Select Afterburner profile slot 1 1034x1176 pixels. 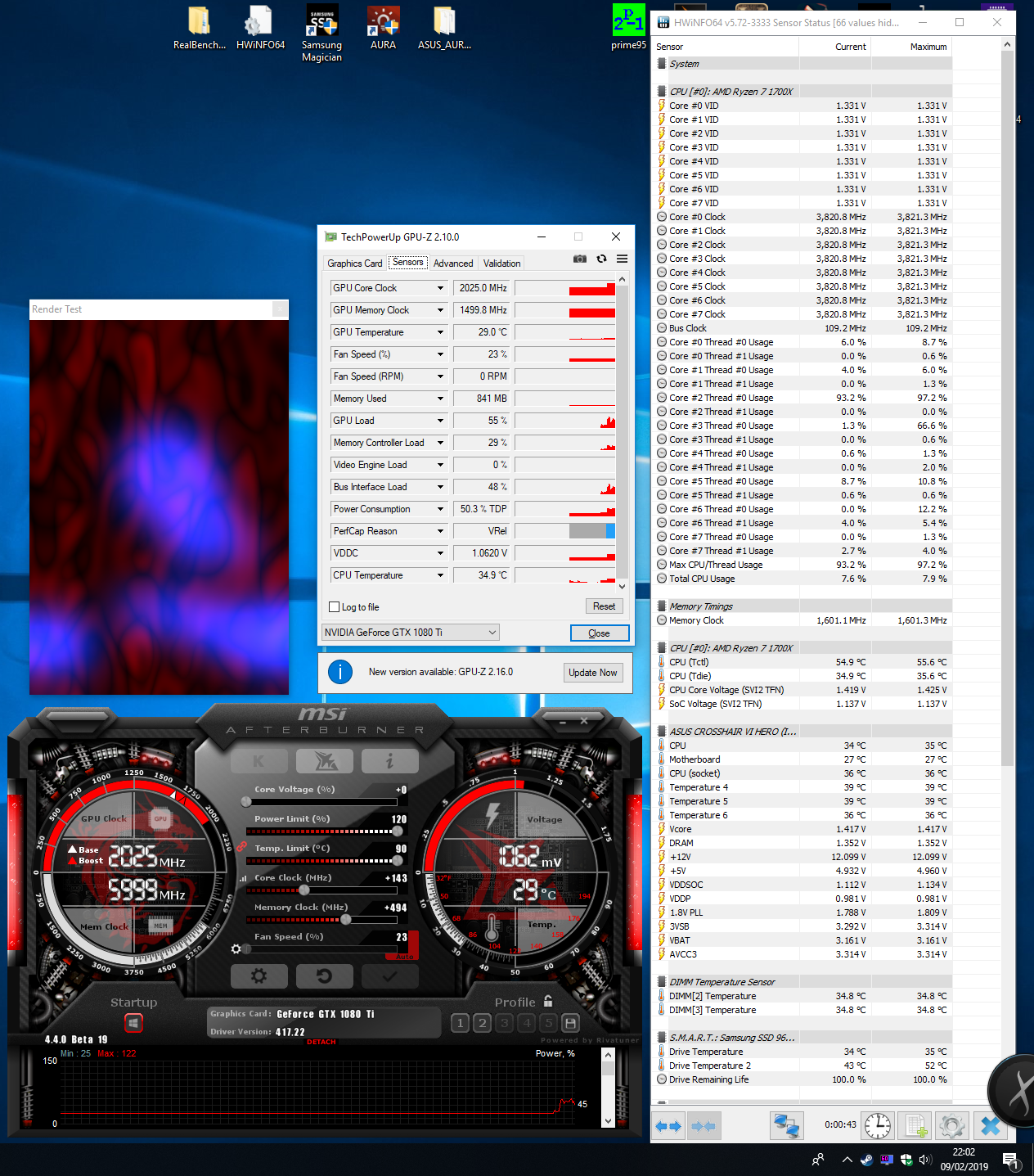tap(460, 1023)
